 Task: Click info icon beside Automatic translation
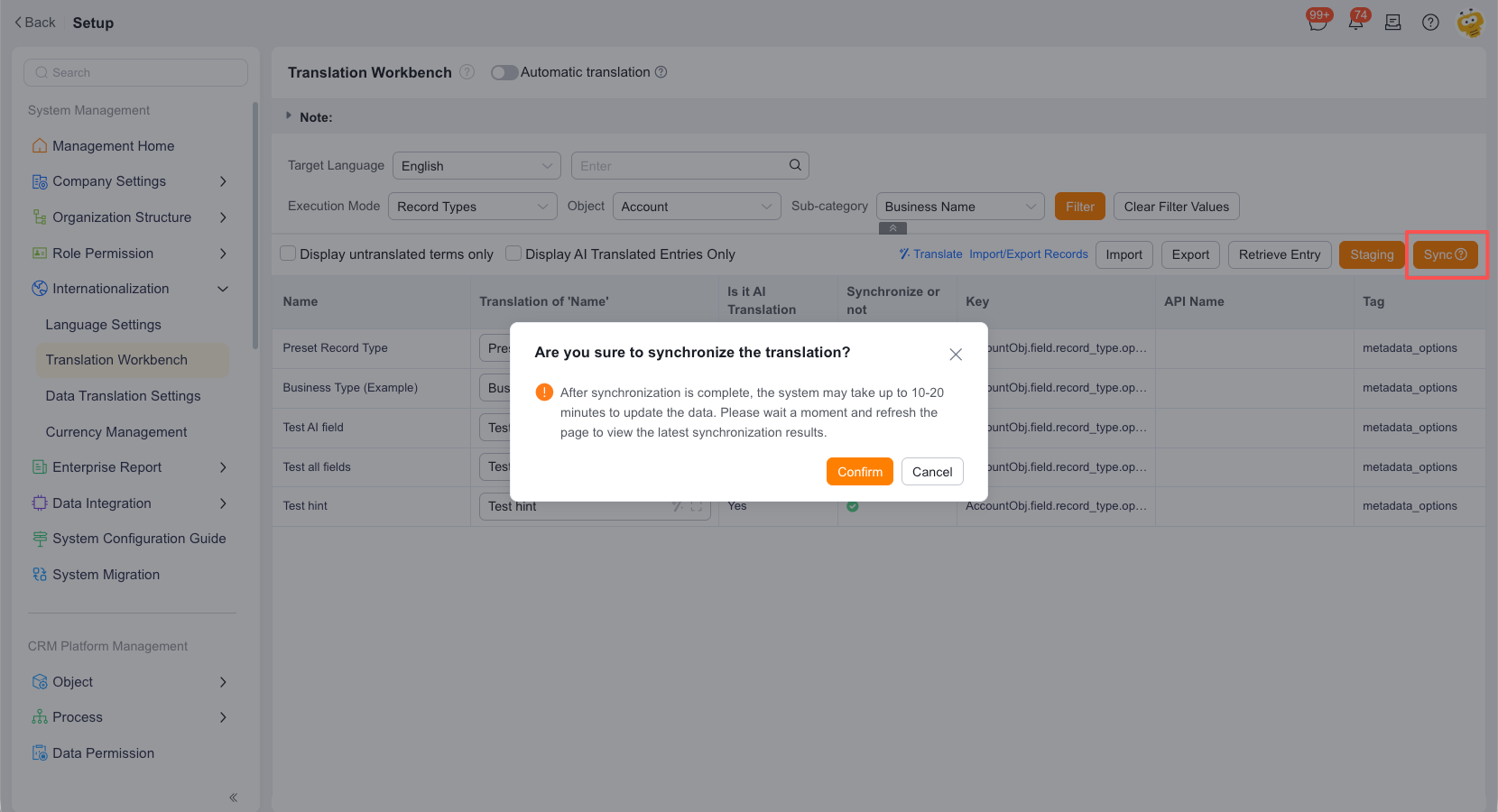pyautogui.click(x=661, y=72)
